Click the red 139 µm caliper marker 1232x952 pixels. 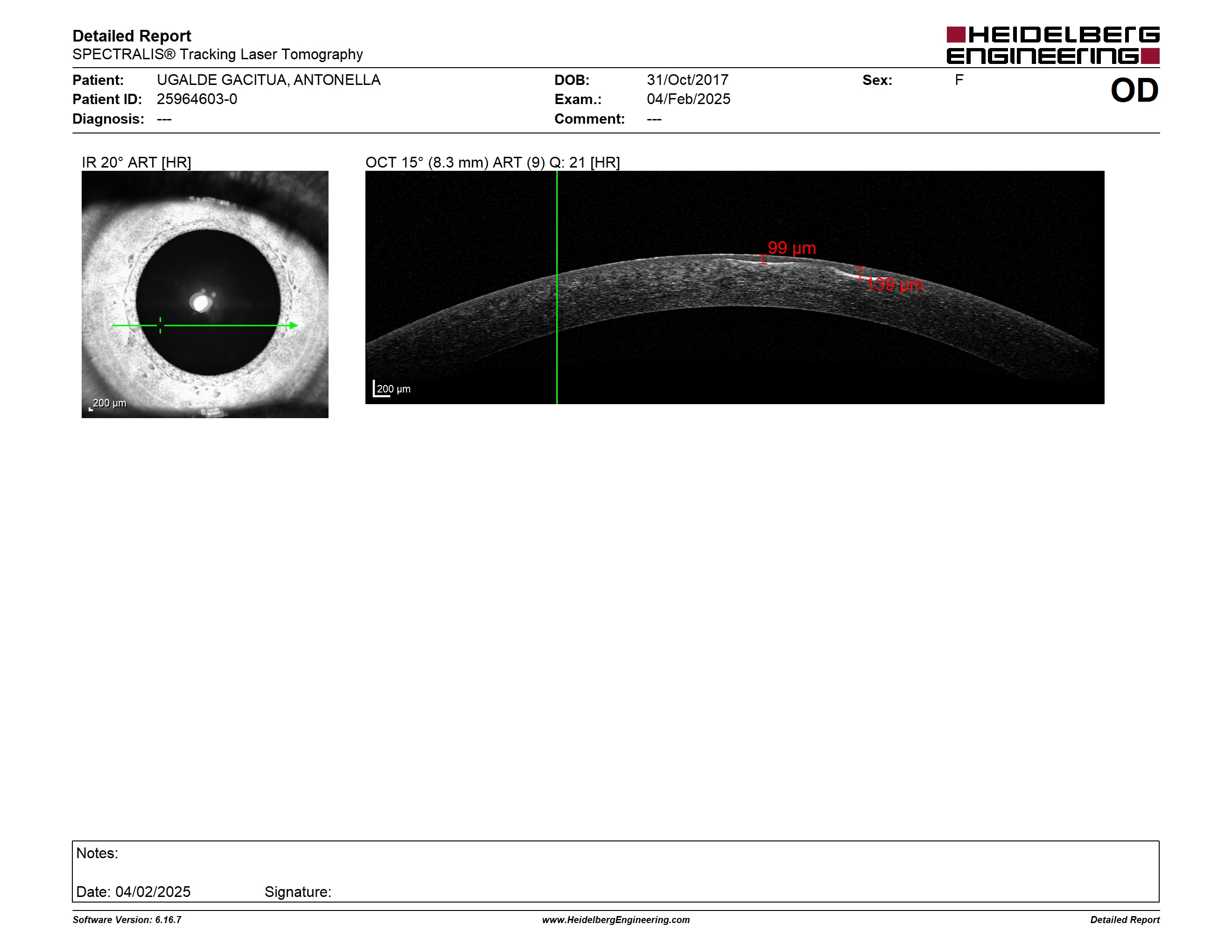860,273
